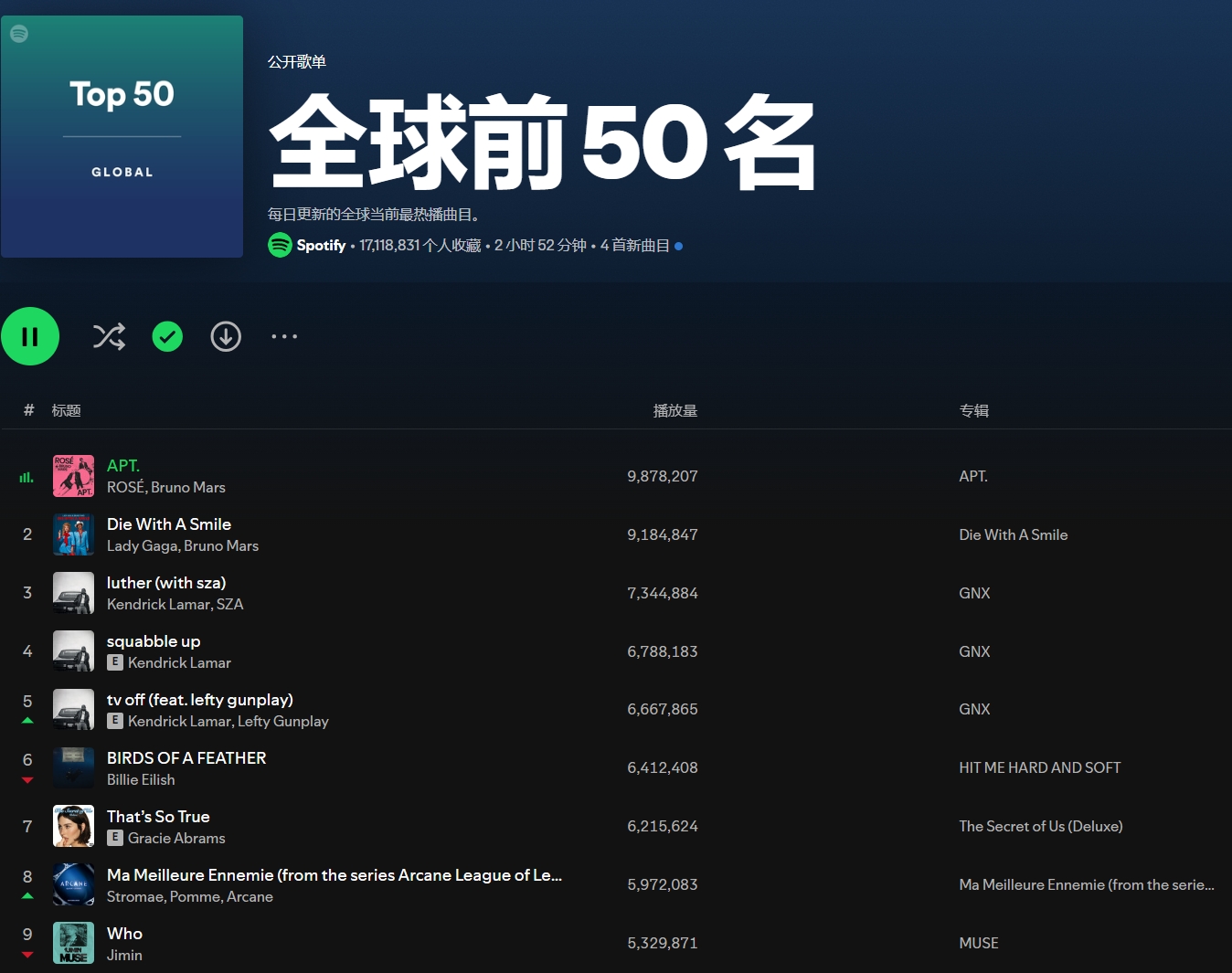Open the GNX album on the squabble up row
Viewport: 1232px width, 973px height.
(974, 651)
